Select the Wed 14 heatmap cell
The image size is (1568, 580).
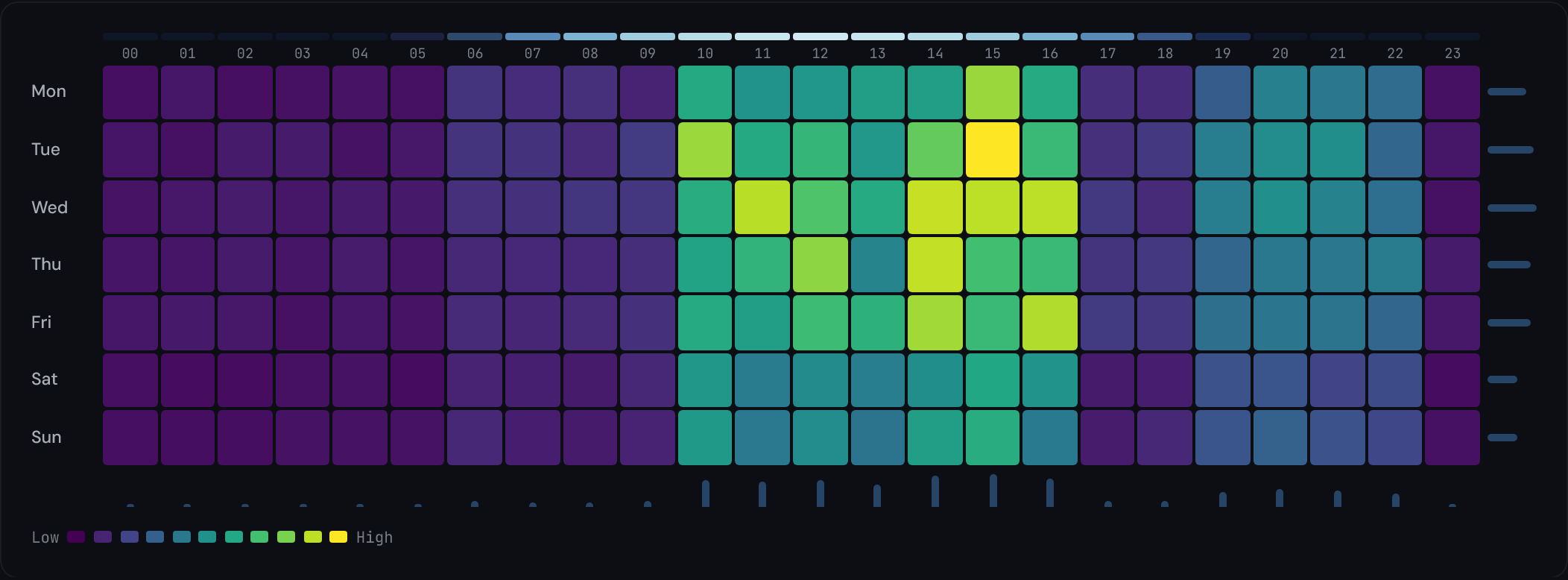tap(935, 207)
